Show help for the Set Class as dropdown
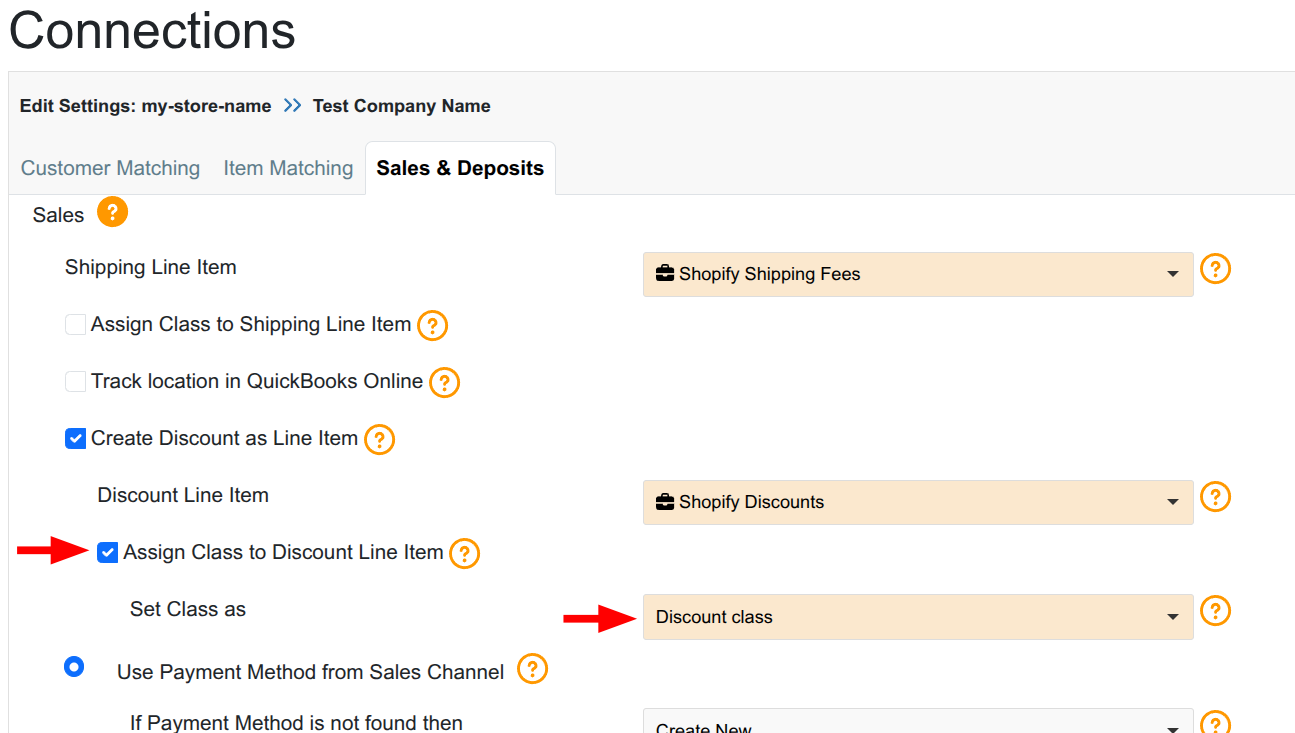The image size is (1295, 733). (1215, 611)
